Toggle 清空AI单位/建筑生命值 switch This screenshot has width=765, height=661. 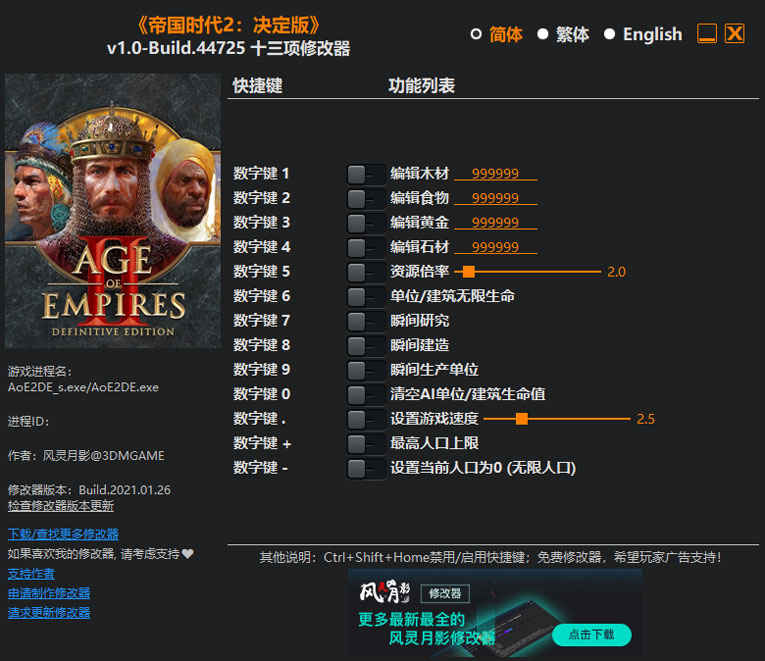[365, 394]
